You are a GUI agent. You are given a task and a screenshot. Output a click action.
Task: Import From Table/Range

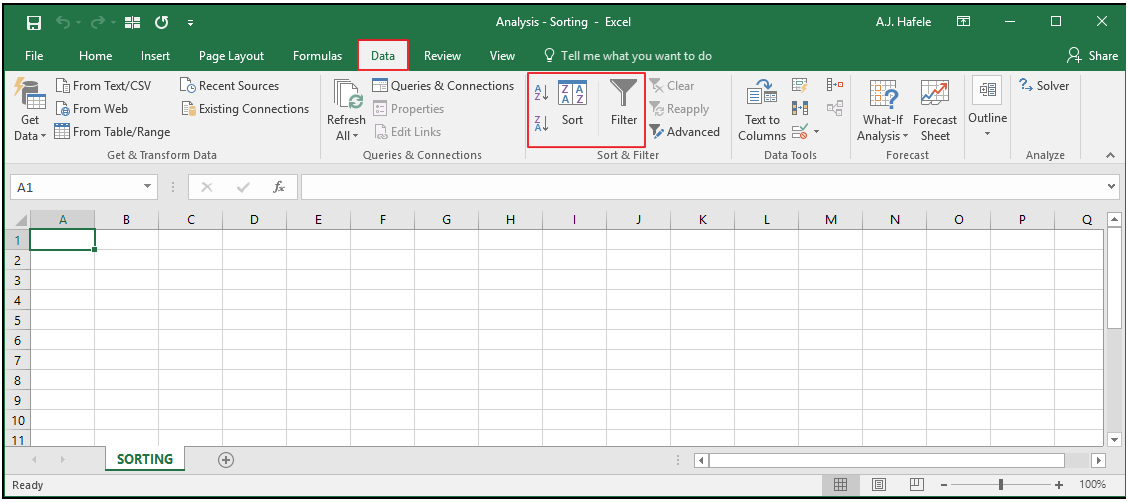pyautogui.click(x=113, y=132)
